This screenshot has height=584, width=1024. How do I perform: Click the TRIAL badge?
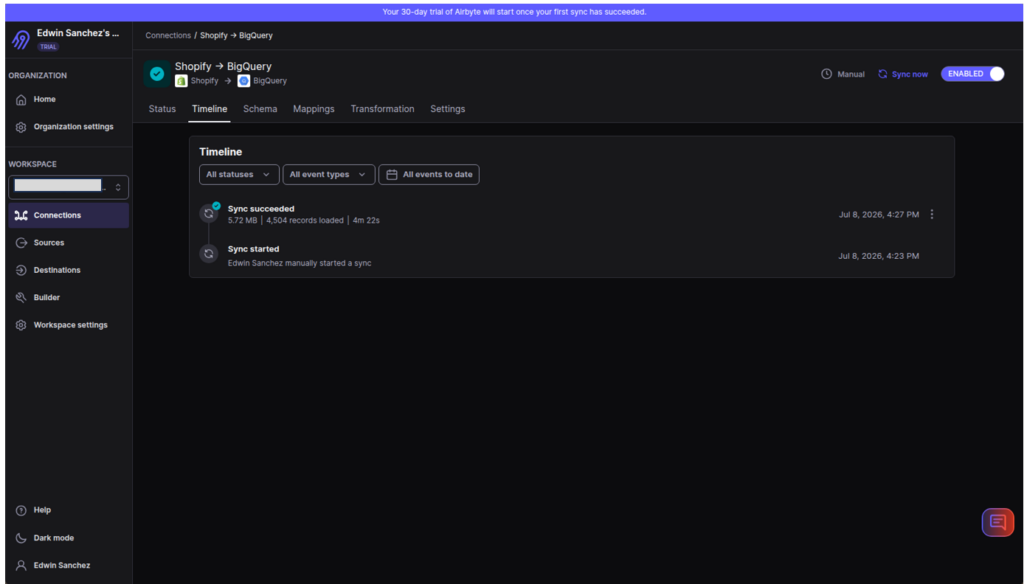click(x=48, y=47)
